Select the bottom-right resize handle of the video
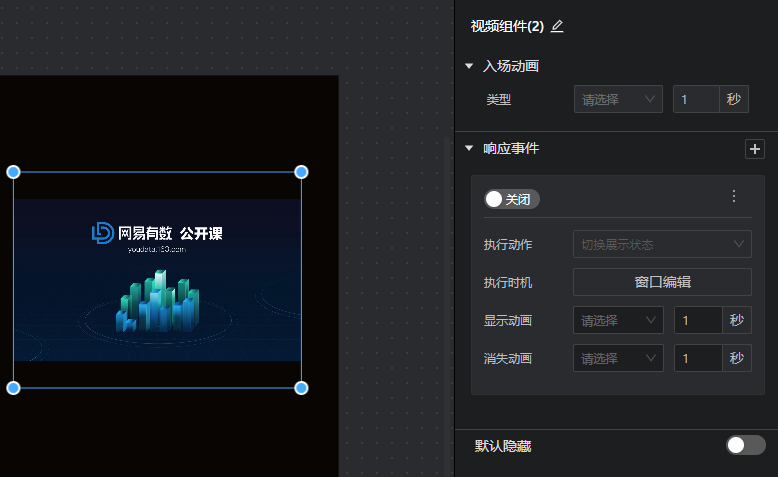Image resolution: width=778 pixels, height=477 pixels. (x=301, y=388)
